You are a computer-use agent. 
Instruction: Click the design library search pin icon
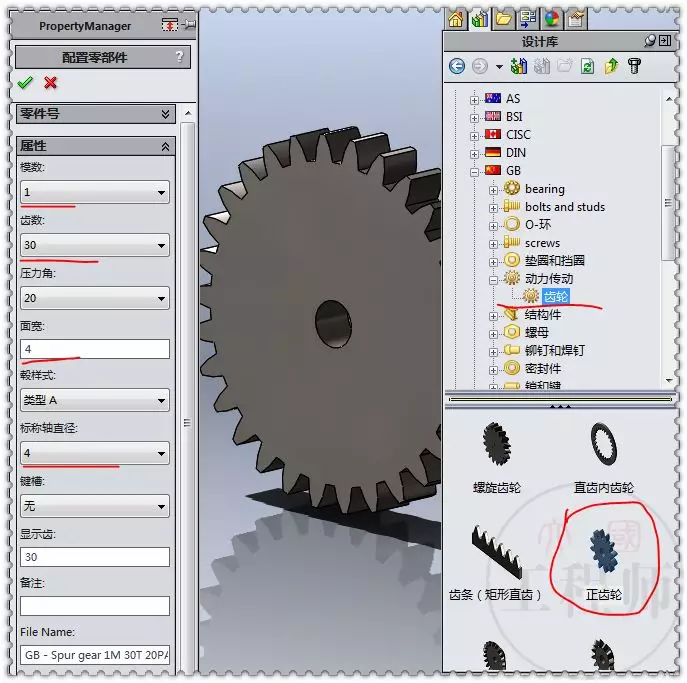point(650,41)
